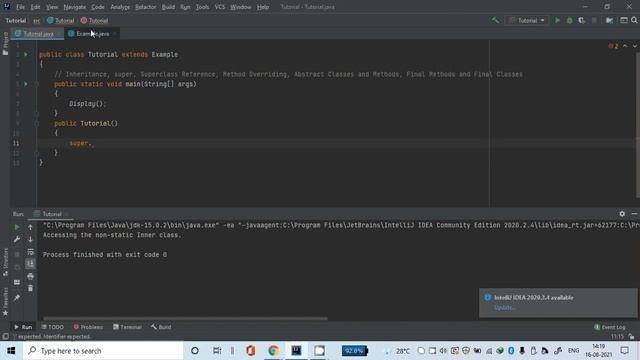Click run gutter arrow beside main method

tap(26, 84)
